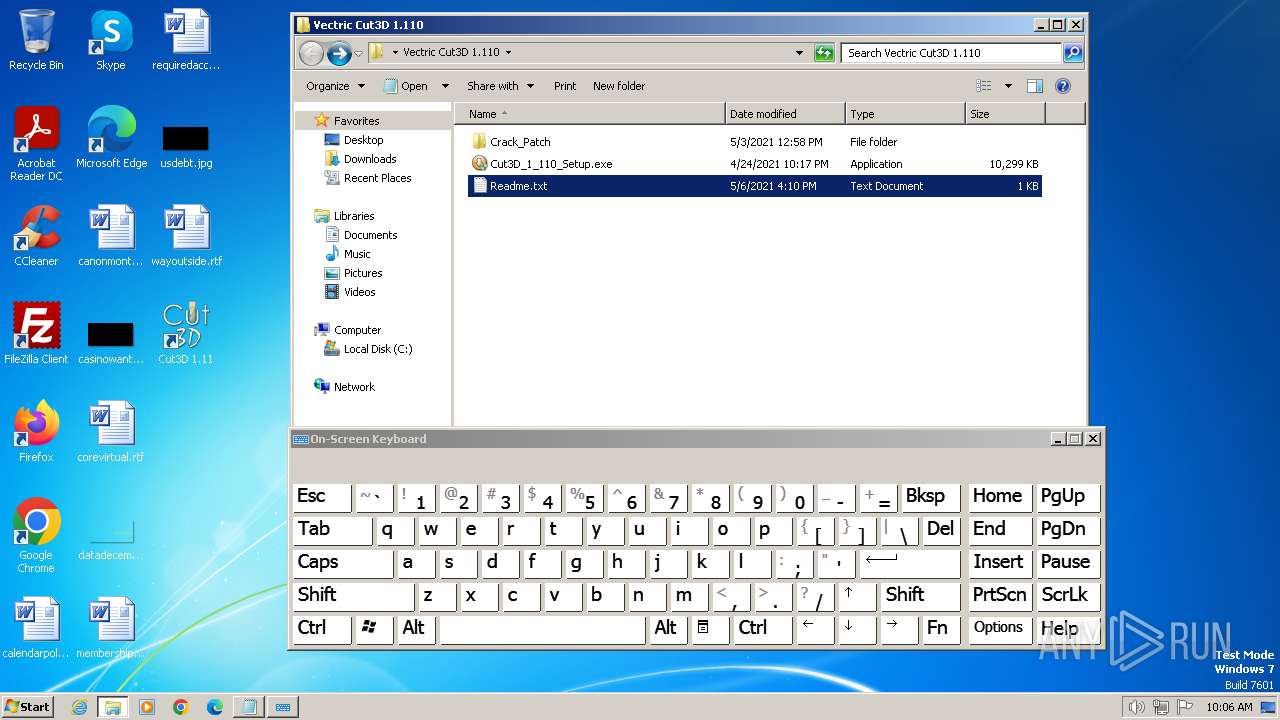
Task: Toggle Fn key on On-Screen Keyboard
Action: (x=940, y=629)
